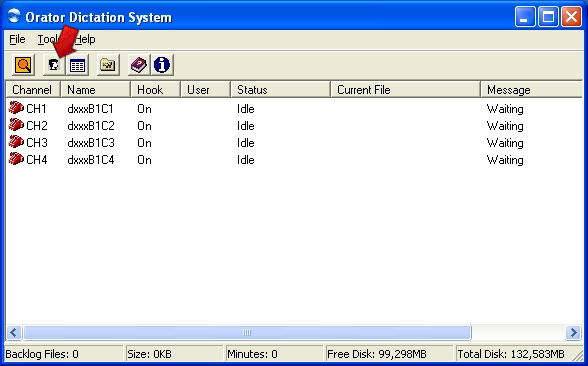Select the CH4 channel label
Image resolution: width=588 pixels, height=366 pixels.
coord(37,160)
